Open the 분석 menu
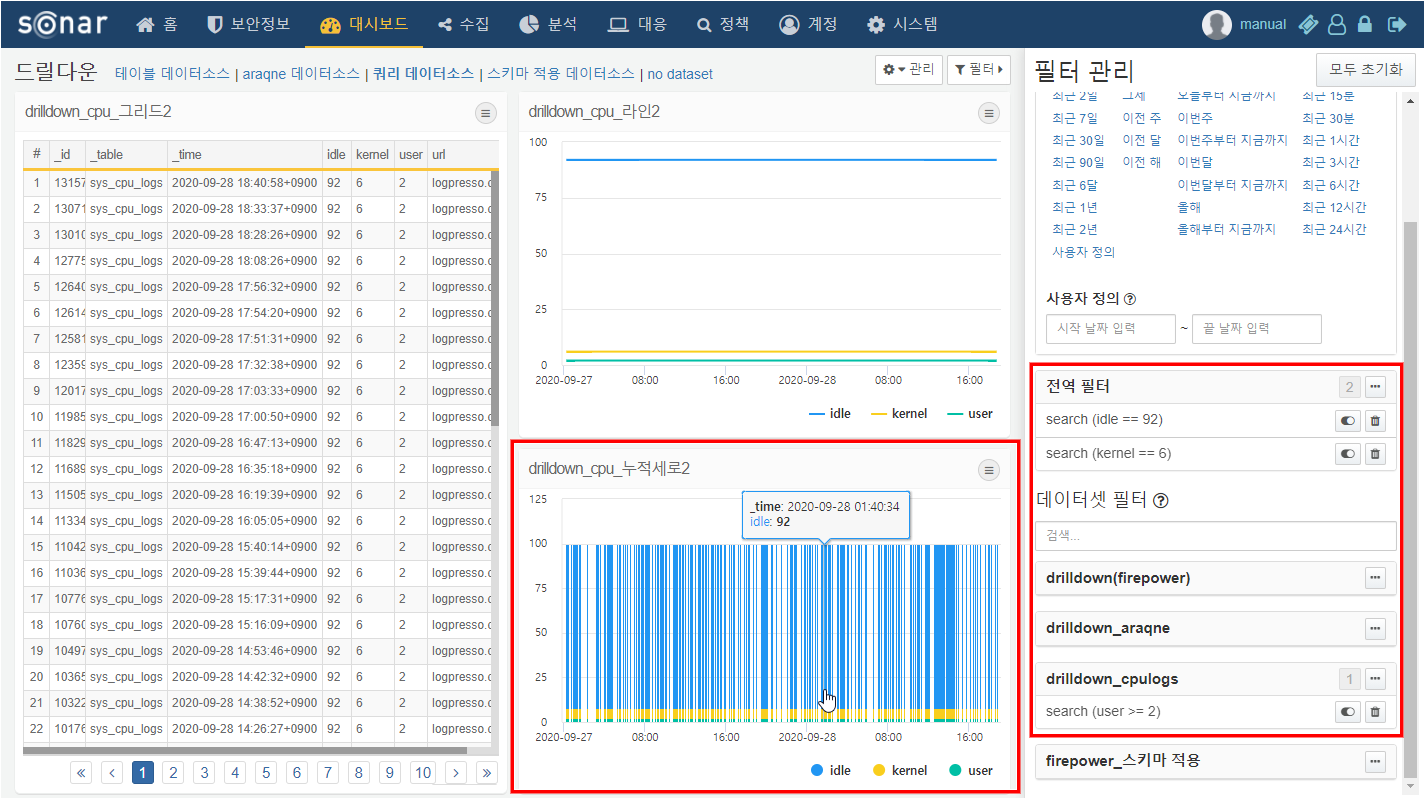1425x799 pixels. [548, 24]
